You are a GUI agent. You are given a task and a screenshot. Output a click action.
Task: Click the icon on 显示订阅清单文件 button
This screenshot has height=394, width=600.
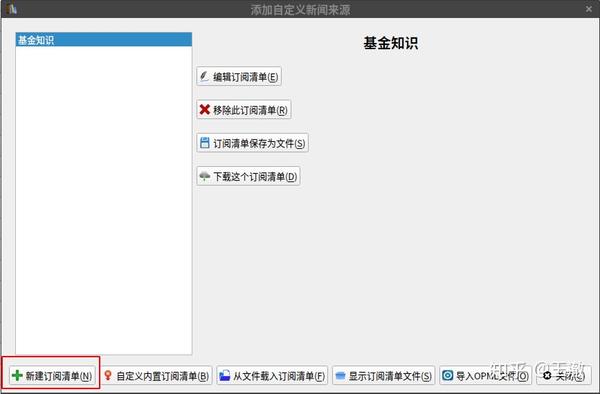coord(340,376)
